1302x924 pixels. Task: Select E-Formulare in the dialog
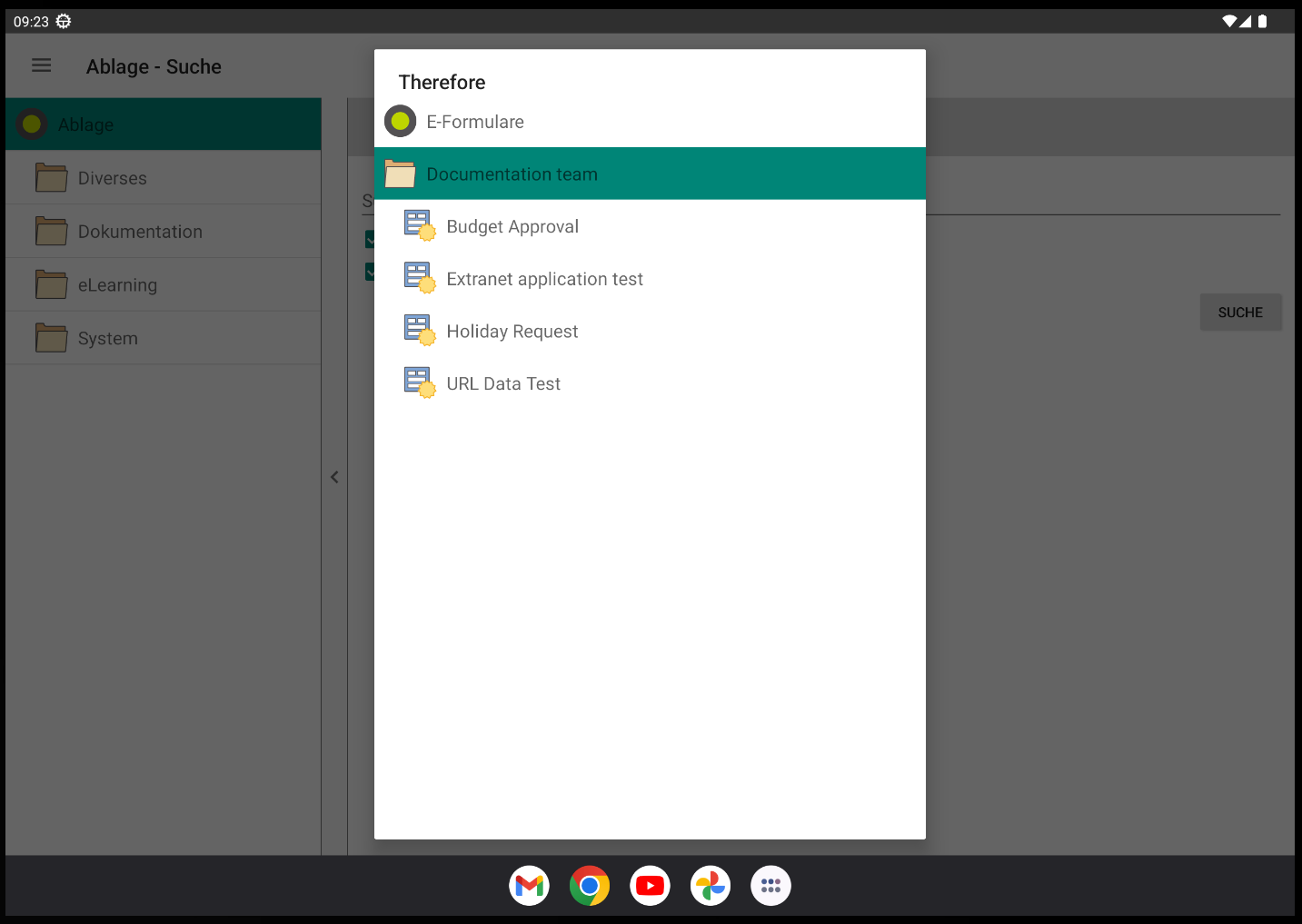tap(650, 122)
